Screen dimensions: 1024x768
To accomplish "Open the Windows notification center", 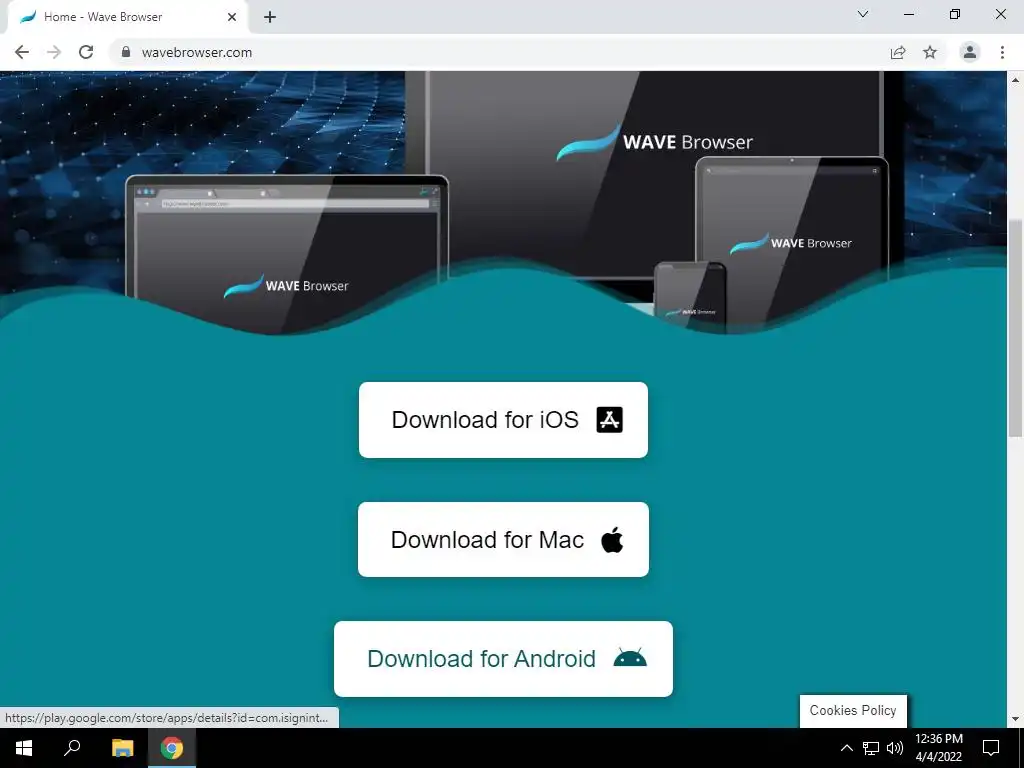I will pyautogui.click(x=991, y=748).
